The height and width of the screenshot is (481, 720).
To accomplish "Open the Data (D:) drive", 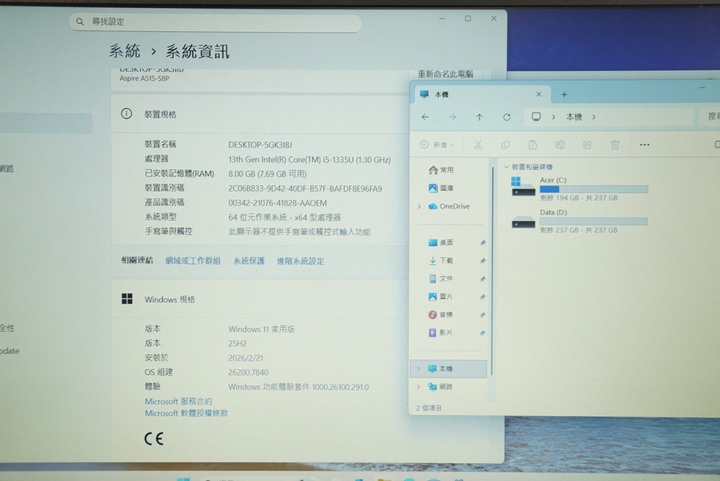I will (554, 213).
